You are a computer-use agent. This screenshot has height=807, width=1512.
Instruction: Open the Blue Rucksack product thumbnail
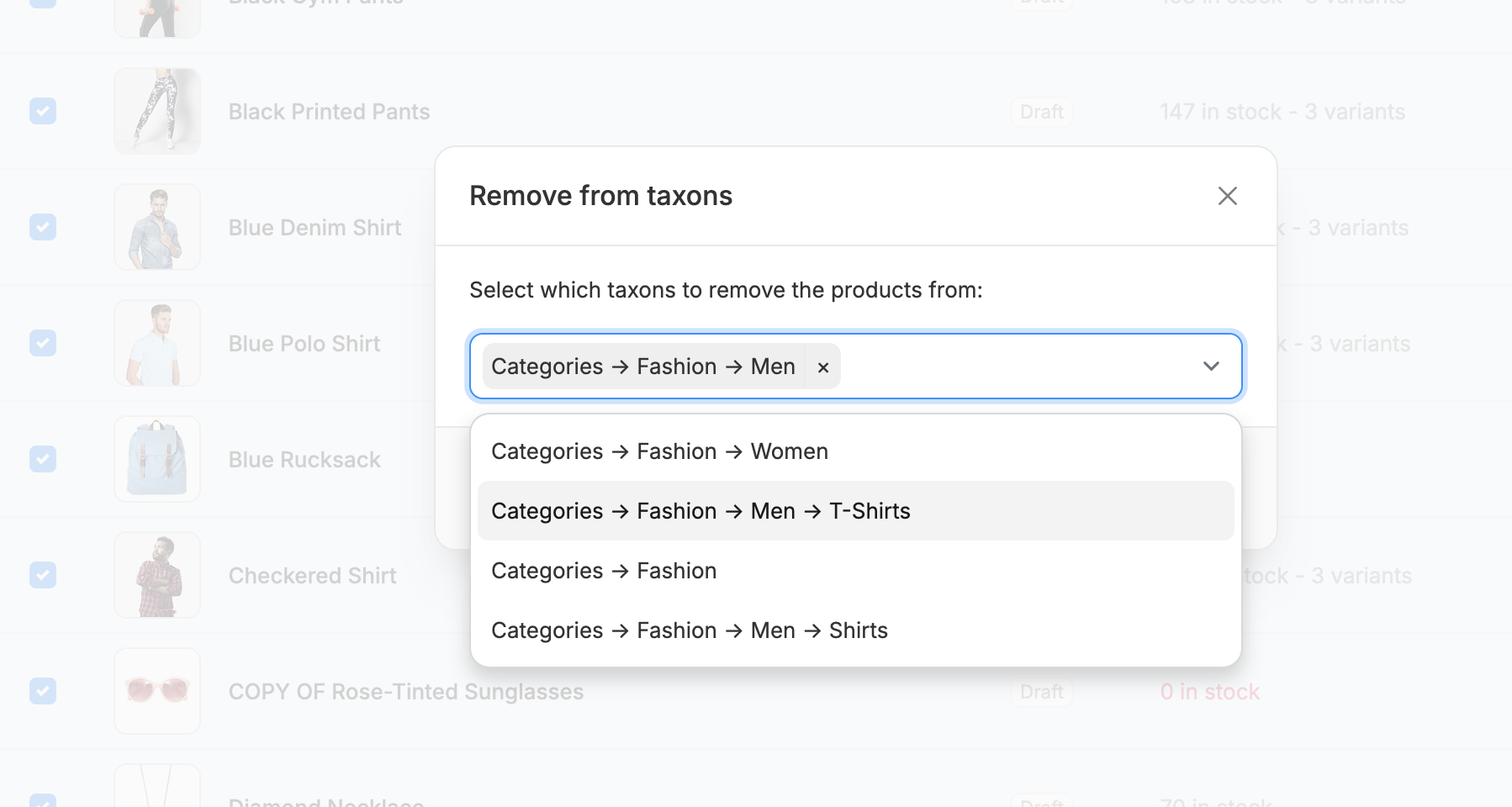tap(157, 459)
